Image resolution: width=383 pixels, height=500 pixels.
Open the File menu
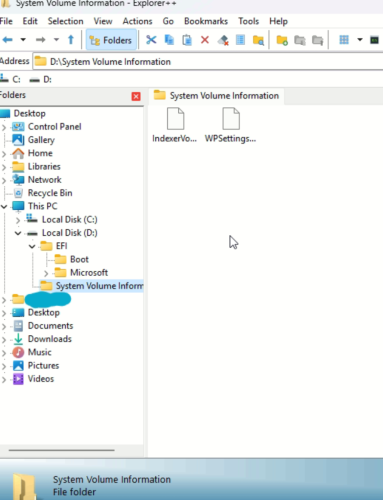6,21
